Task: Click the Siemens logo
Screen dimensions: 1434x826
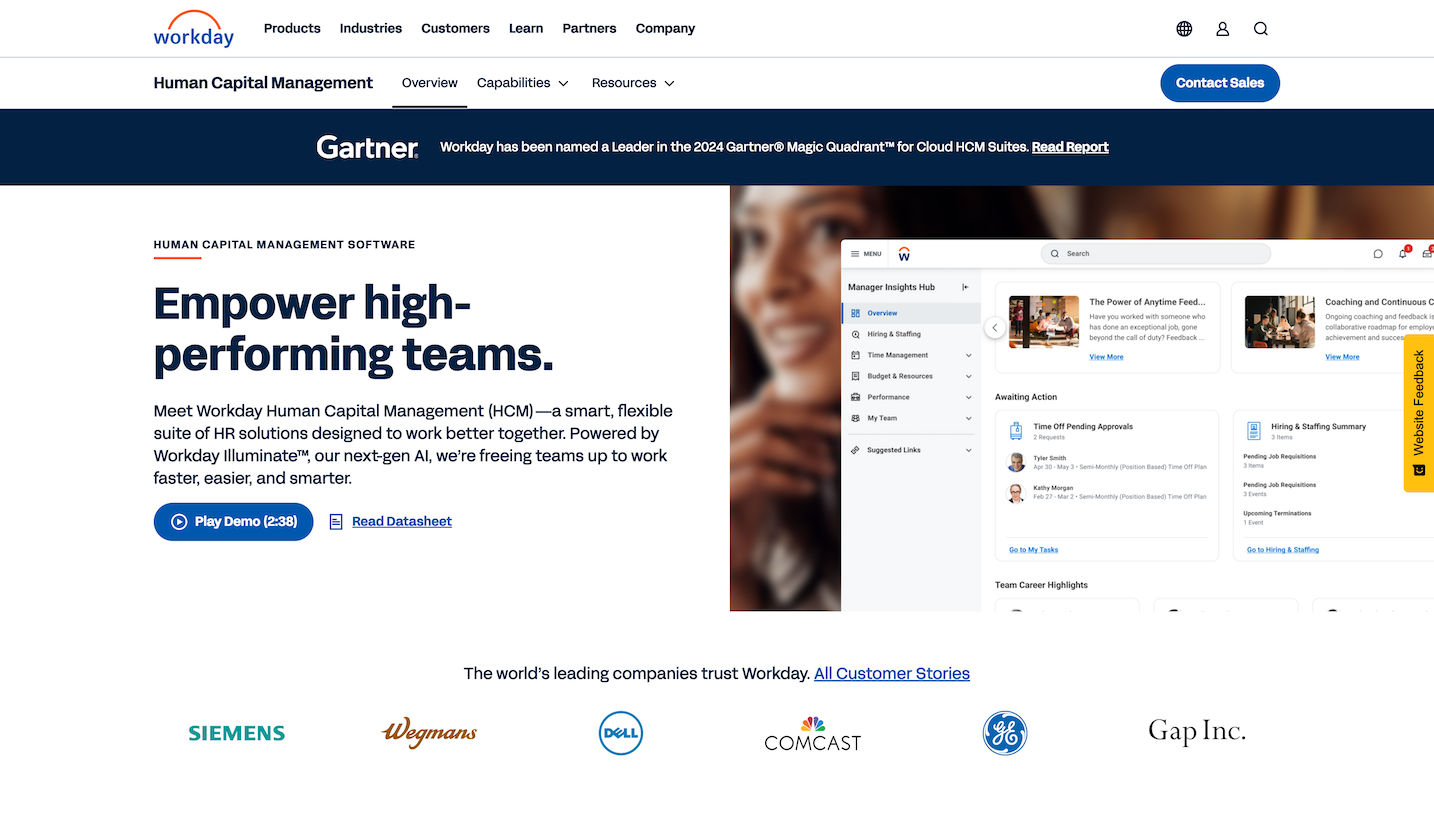Action: [x=237, y=733]
